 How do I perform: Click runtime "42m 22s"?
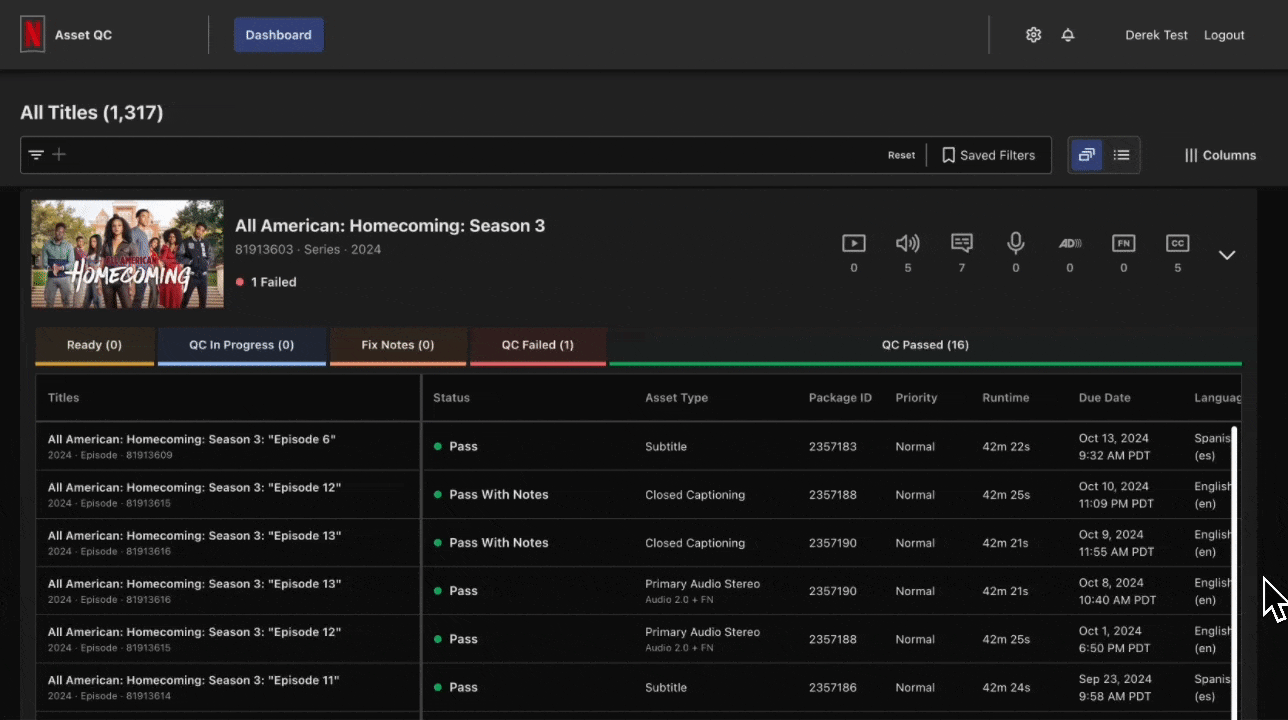[x=1006, y=447]
